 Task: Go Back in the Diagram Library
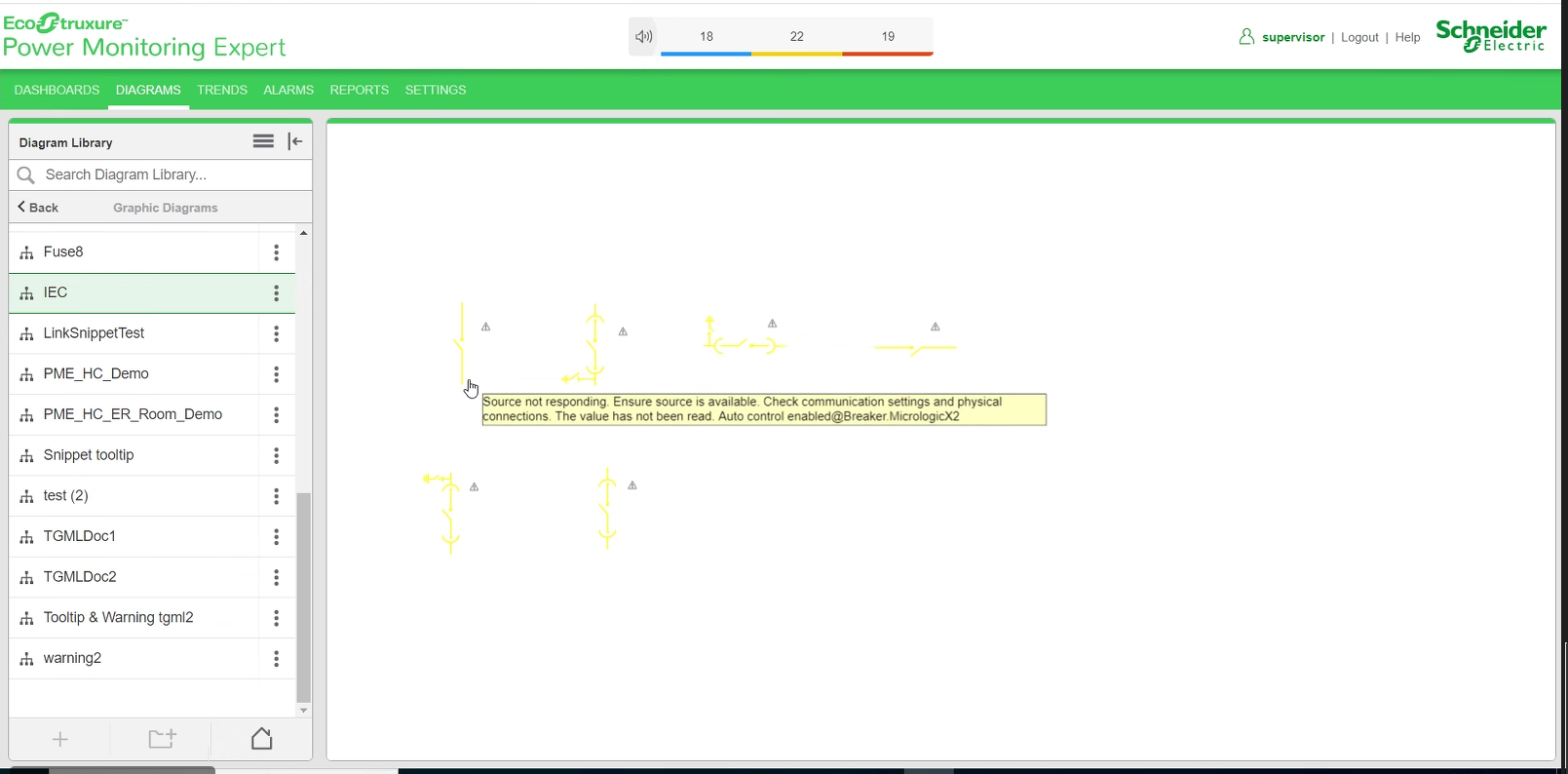coord(39,208)
